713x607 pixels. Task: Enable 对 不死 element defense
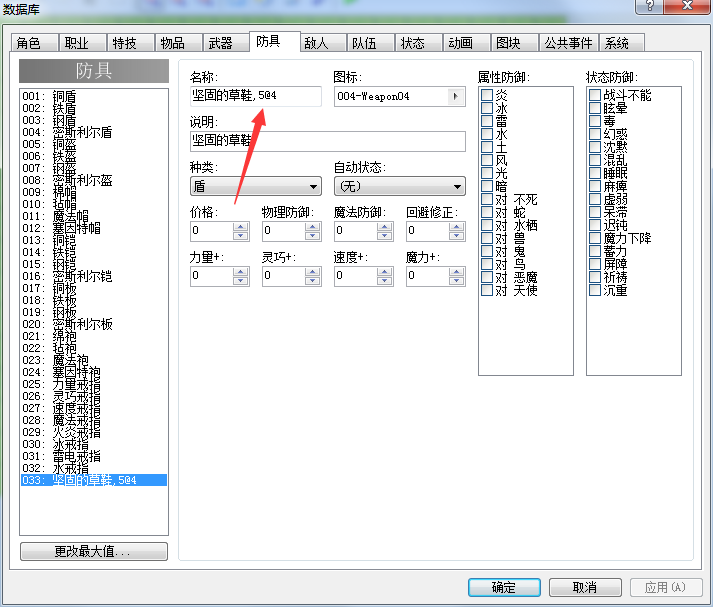click(x=487, y=199)
